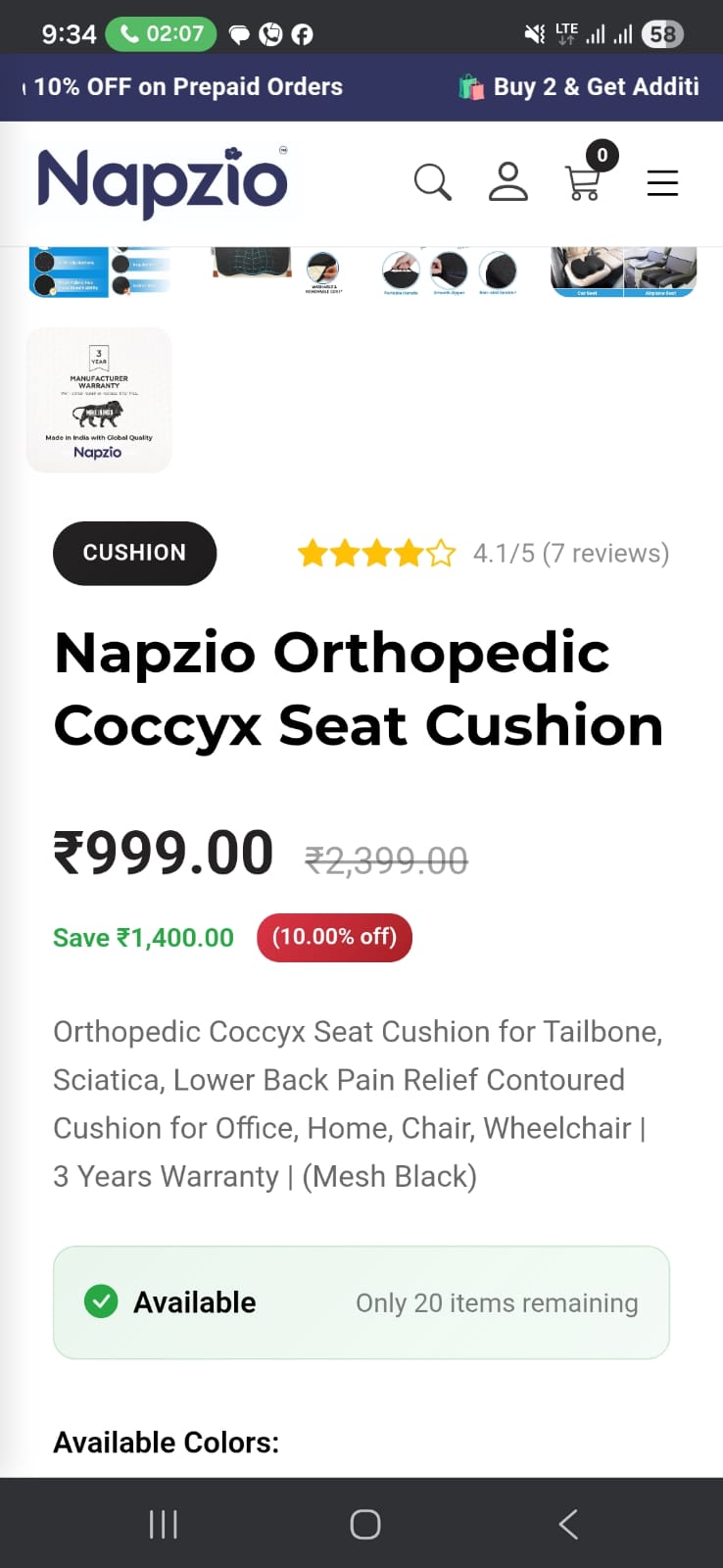This screenshot has width=723, height=1568.
Task: Open the shopping cart icon
Action: coord(584,182)
